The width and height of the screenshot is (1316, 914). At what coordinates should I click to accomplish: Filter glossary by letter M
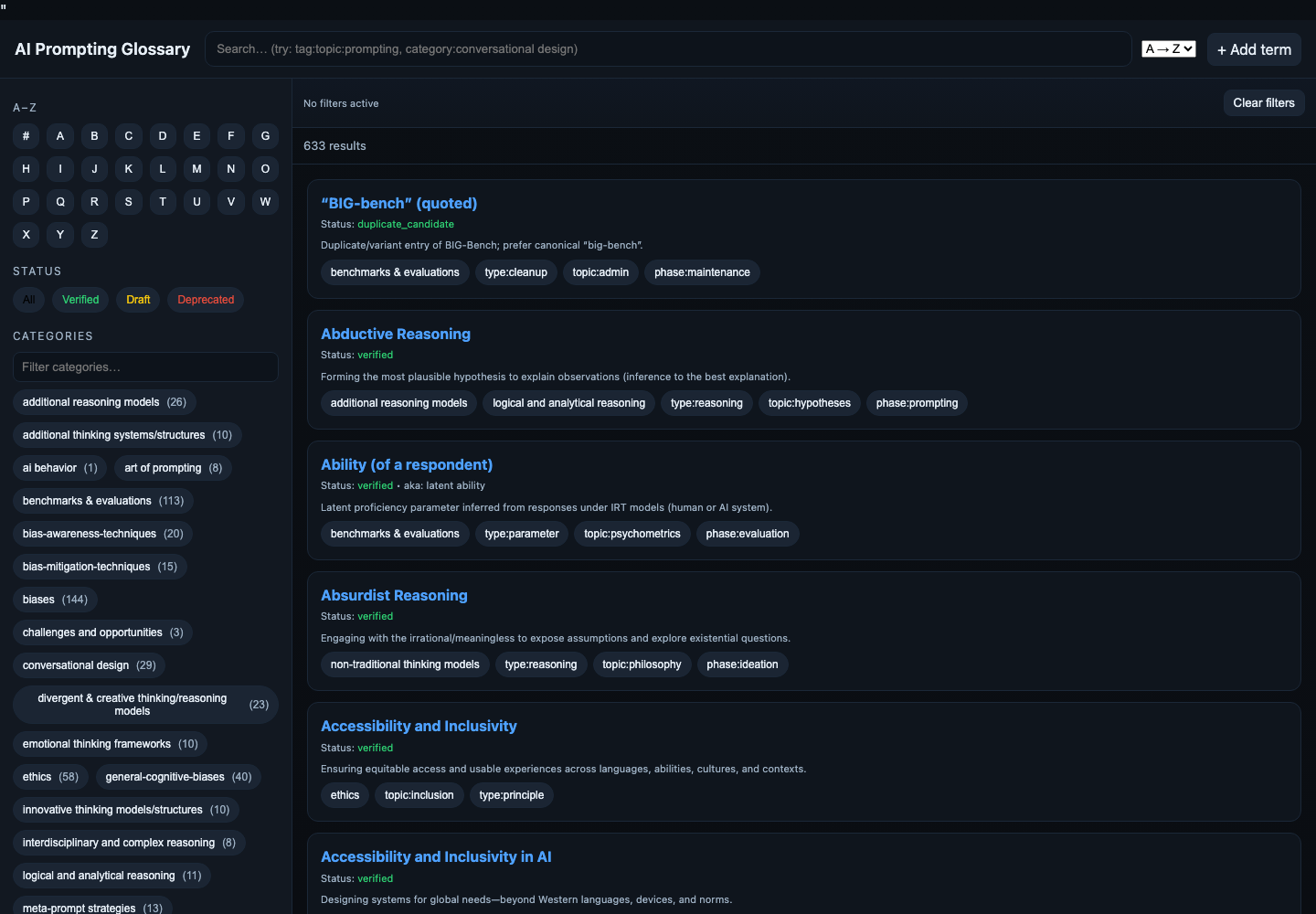coord(196,169)
